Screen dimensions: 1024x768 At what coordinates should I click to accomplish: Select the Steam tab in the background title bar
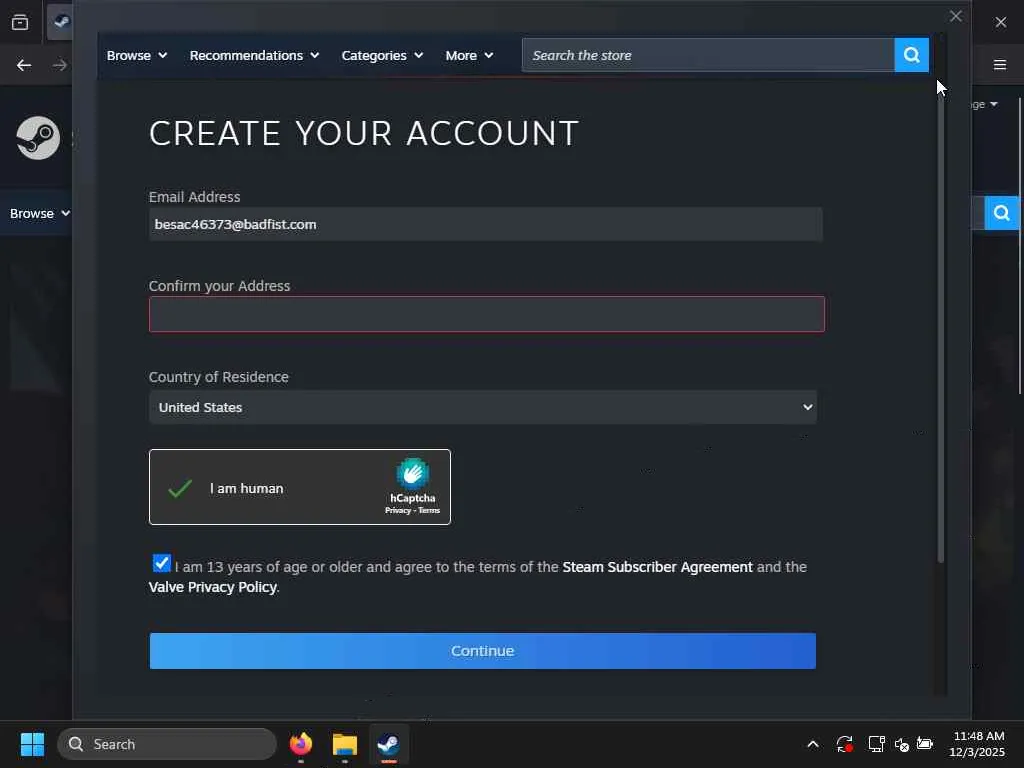click(x=61, y=22)
